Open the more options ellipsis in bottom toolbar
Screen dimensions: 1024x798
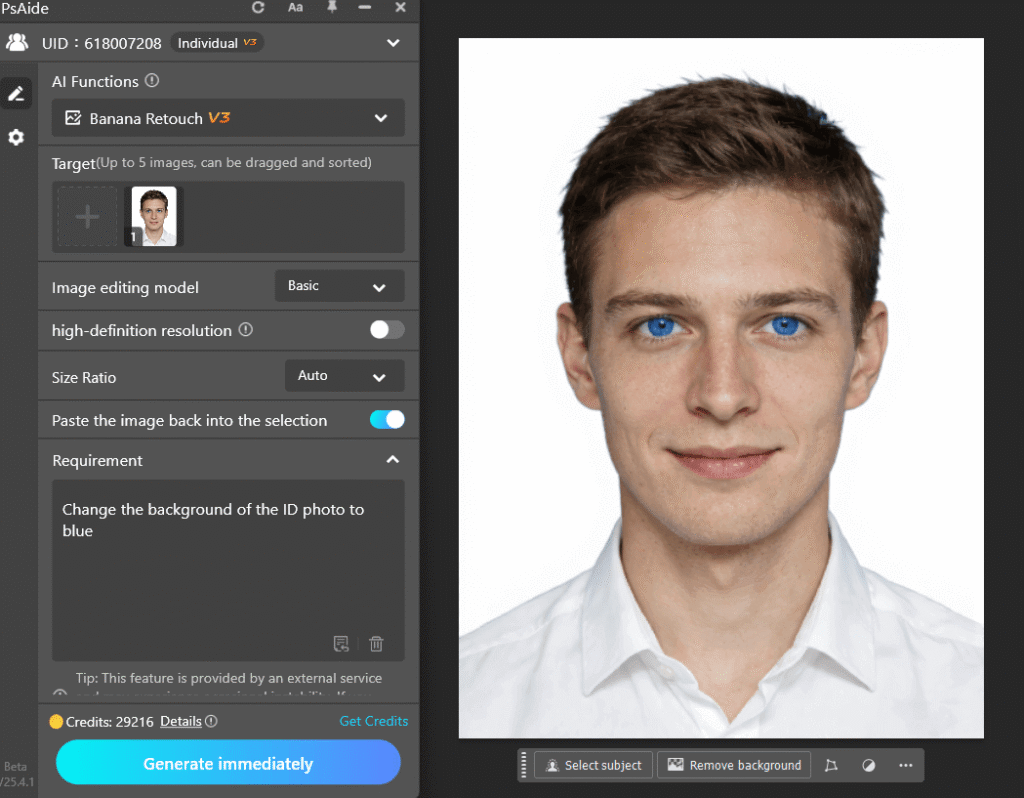[x=906, y=765]
